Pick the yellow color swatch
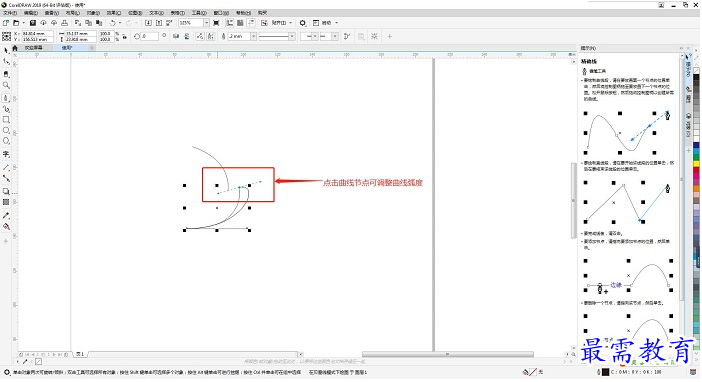The image size is (702, 382). pyautogui.click(x=697, y=164)
